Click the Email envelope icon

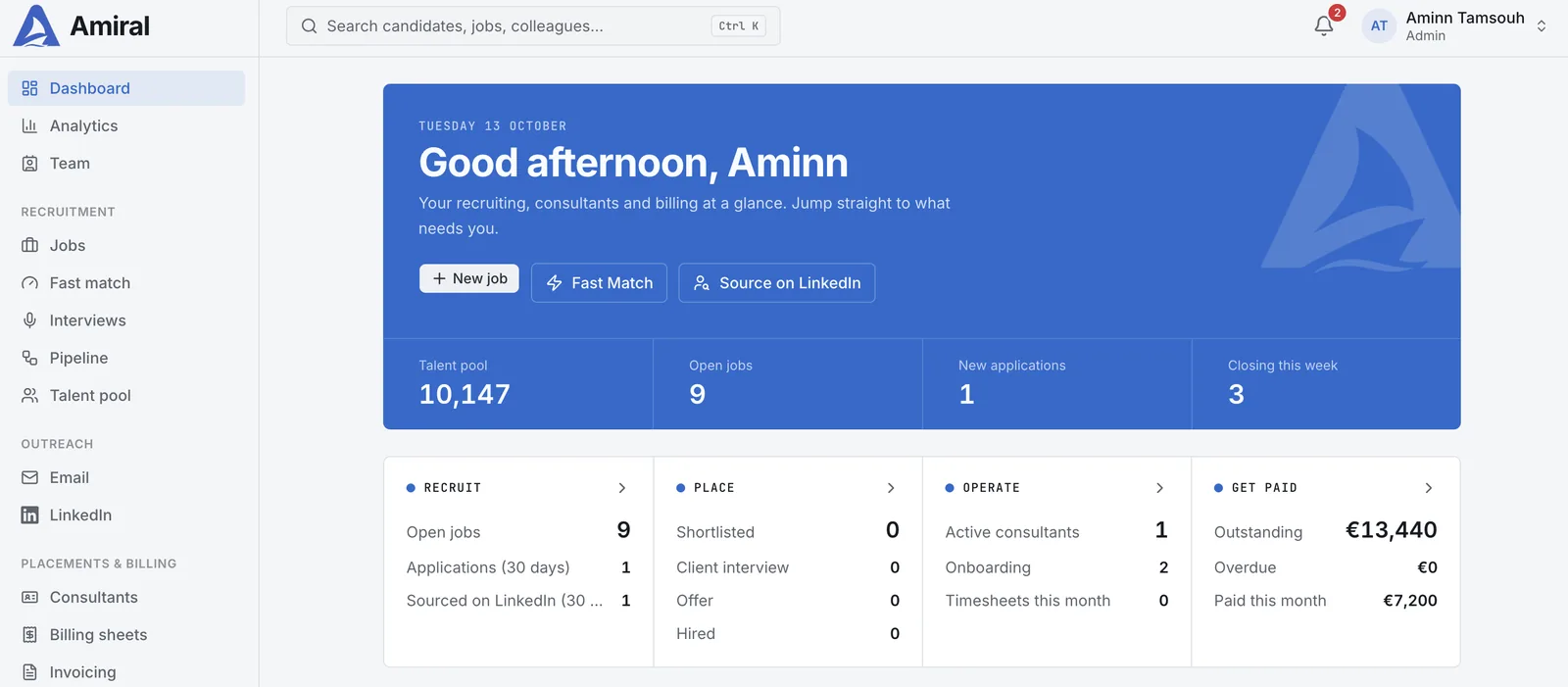(x=30, y=477)
